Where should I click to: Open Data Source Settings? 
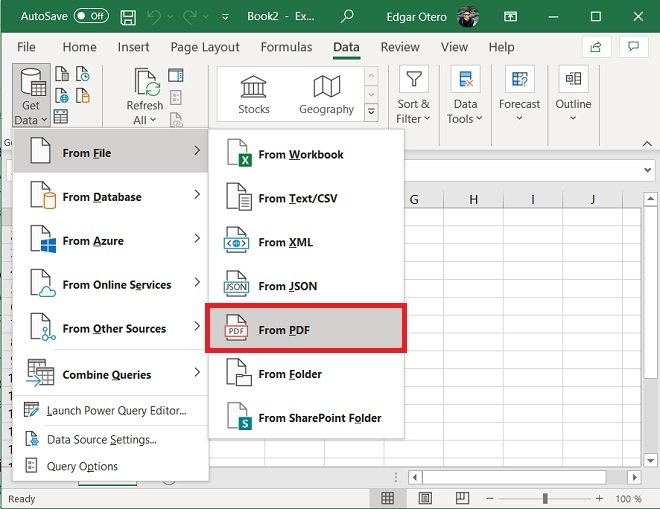pos(111,440)
